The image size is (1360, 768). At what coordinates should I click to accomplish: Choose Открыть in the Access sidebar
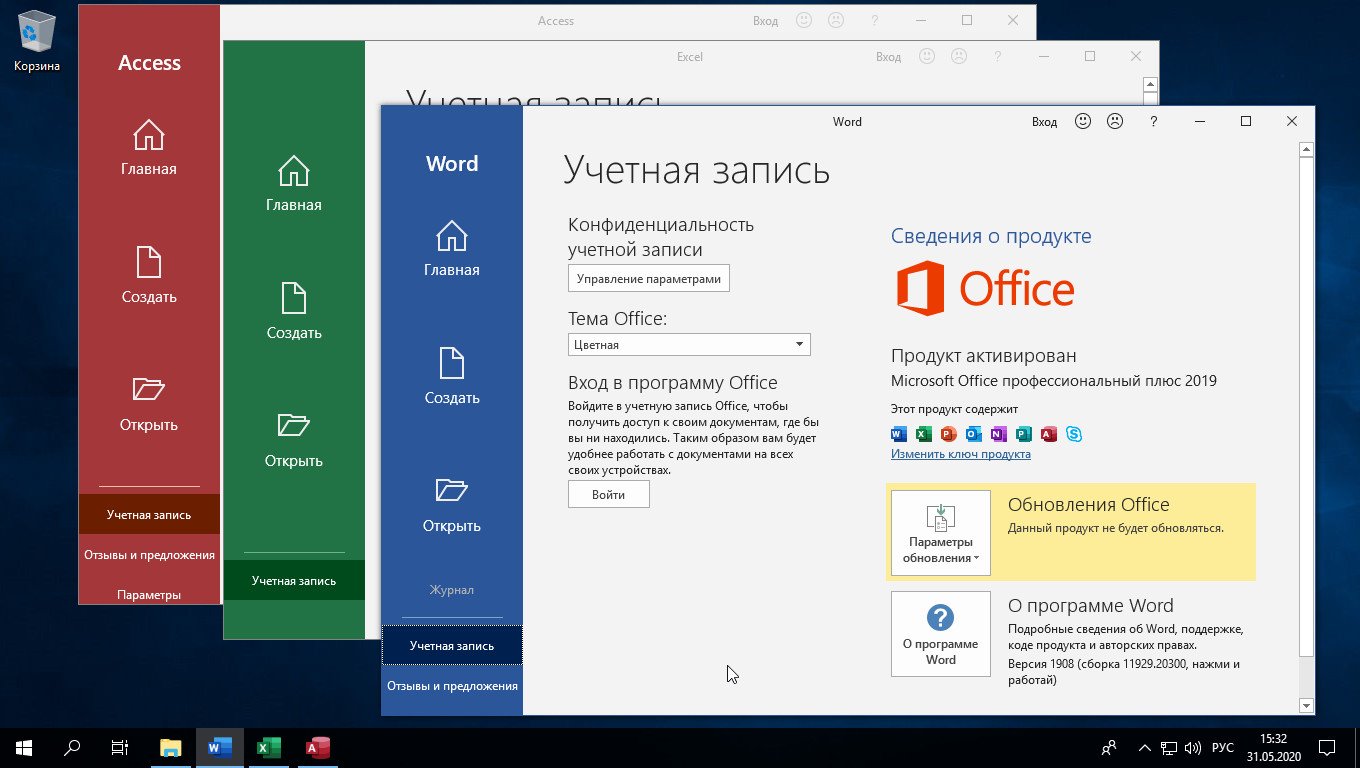click(149, 404)
